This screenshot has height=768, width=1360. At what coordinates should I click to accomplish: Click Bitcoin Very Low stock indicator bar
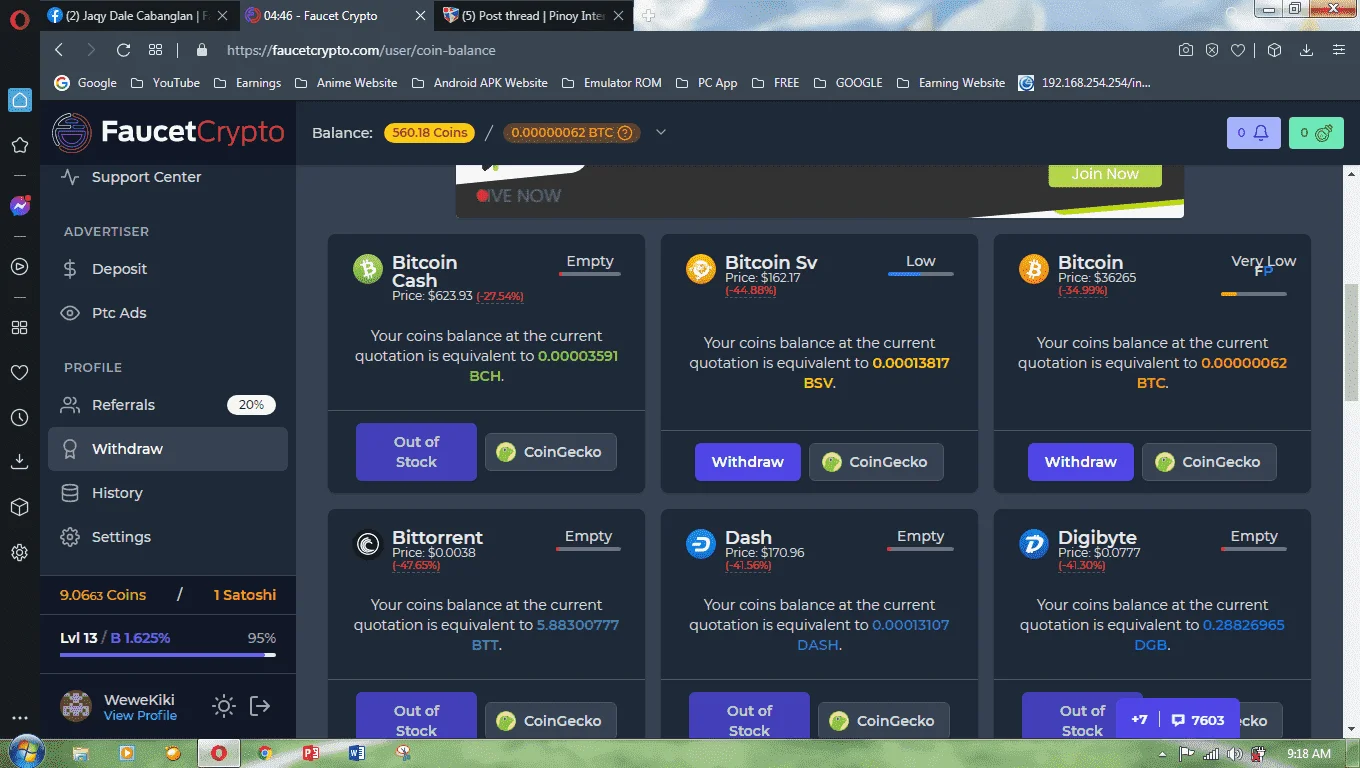tap(1253, 294)
